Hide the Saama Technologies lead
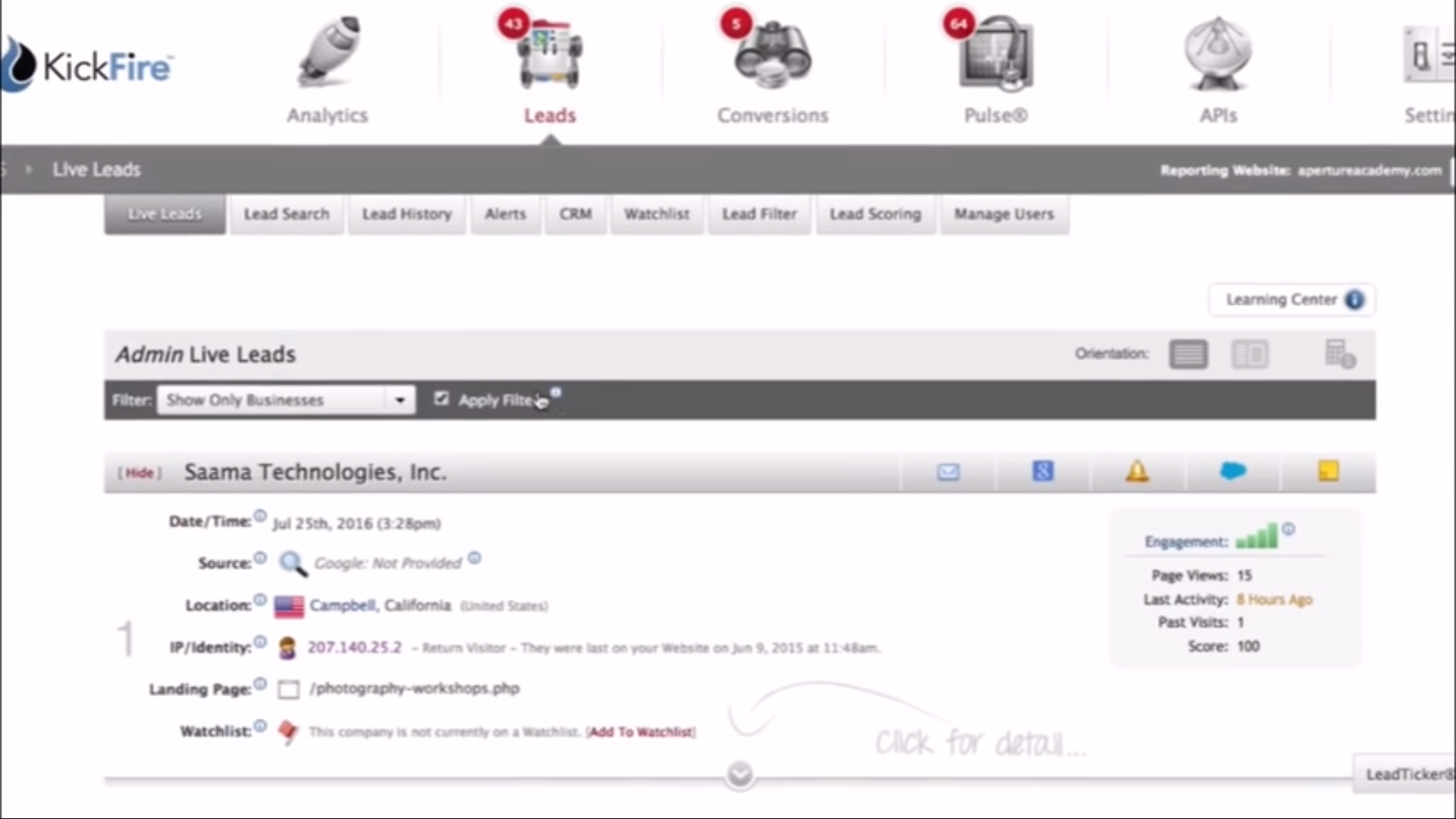The width and height of the screenshot is (1456, 819). click(140, 472)
